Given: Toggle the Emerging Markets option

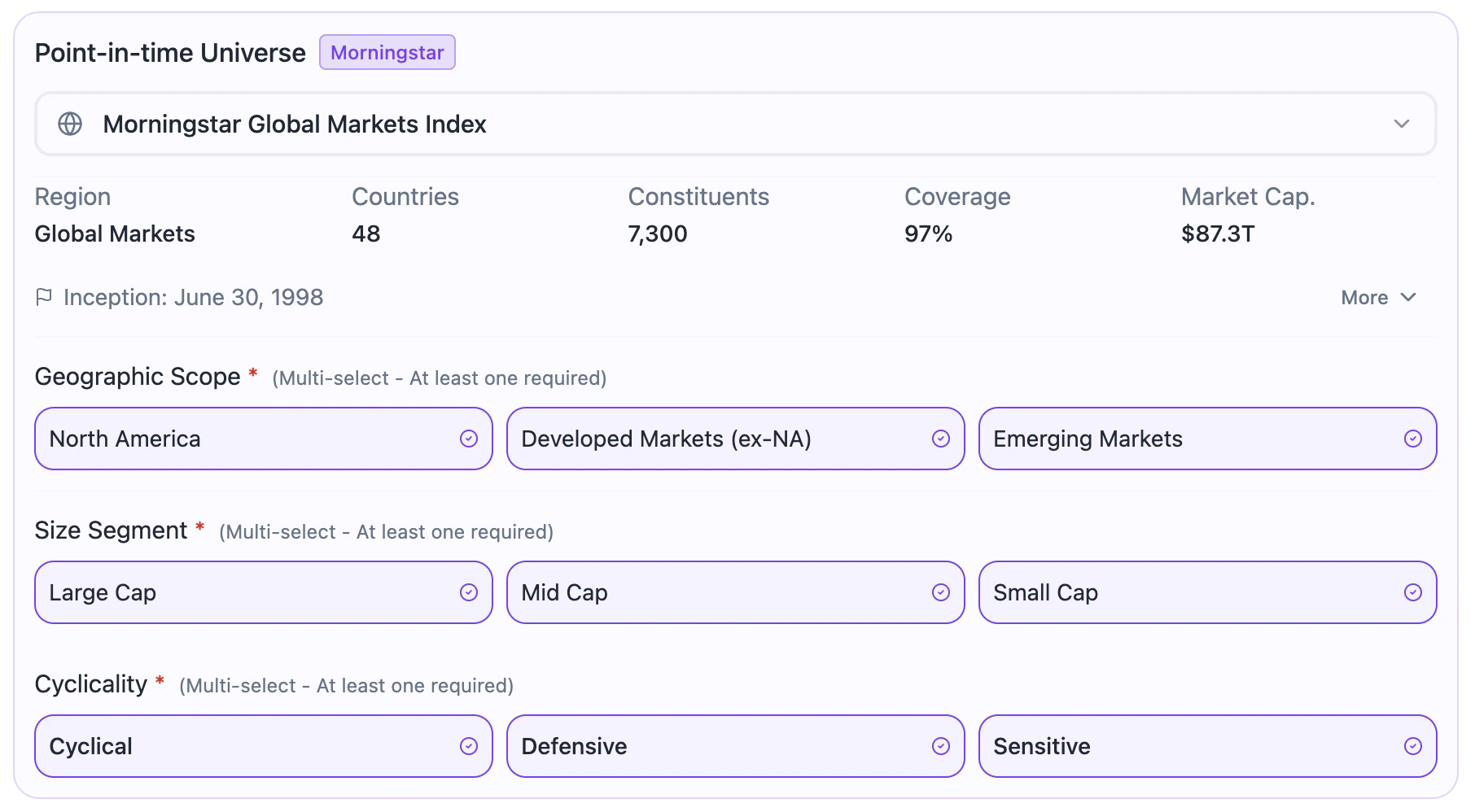Looking at the screenshot, I should [x=1208, y=439].
